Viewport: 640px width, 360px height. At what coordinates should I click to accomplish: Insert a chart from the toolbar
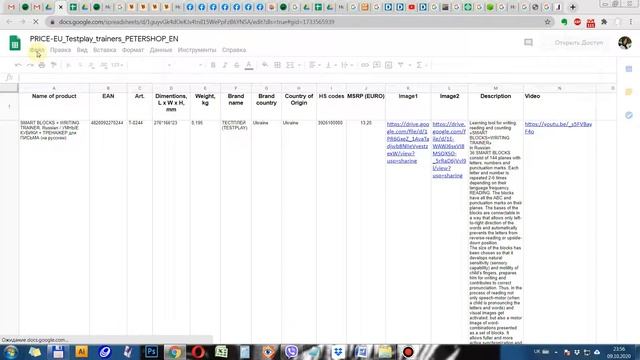pyautogui.click(x=389, y=65)
